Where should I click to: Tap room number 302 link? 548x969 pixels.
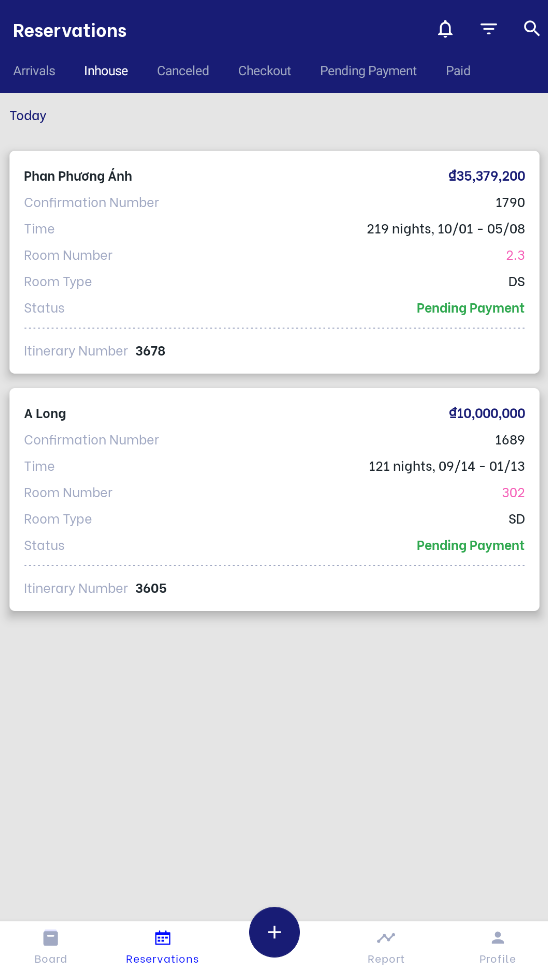513,493
